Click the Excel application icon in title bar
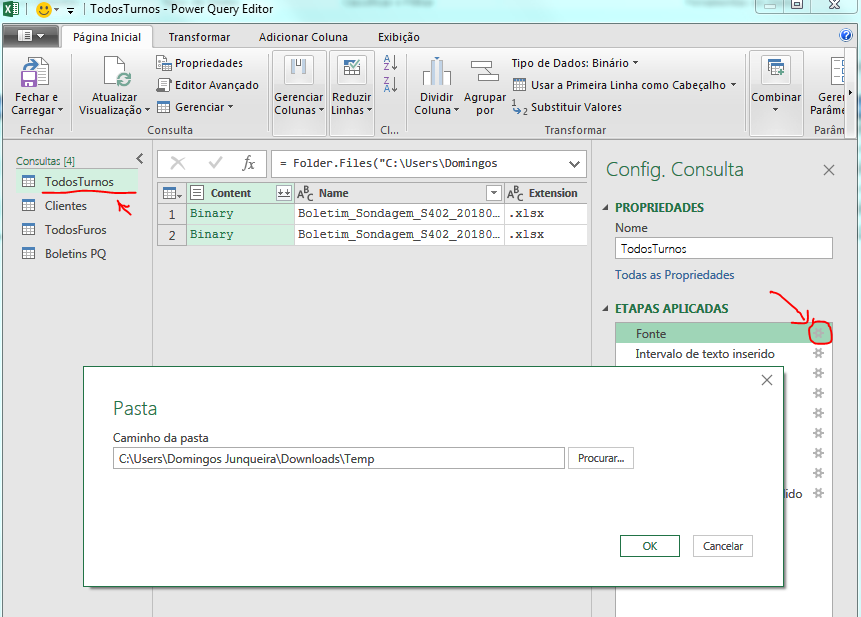 click(12, 9)
